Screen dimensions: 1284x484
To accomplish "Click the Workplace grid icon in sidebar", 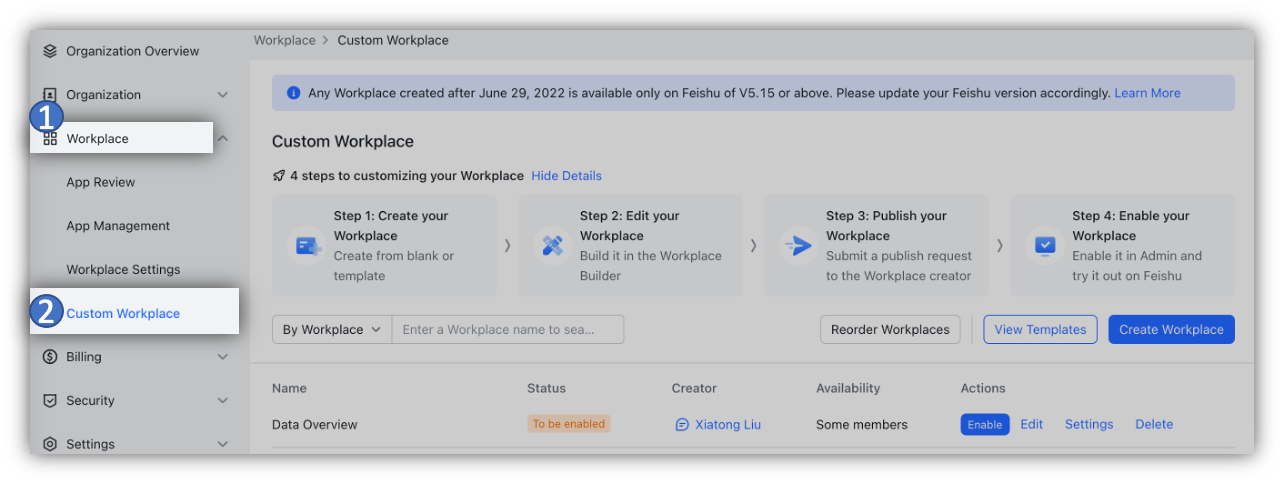I will click(50, 139).
